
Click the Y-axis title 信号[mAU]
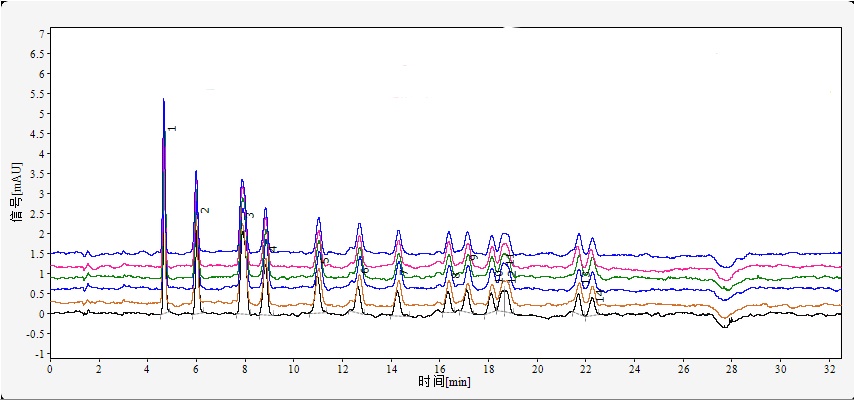(15, 190)
